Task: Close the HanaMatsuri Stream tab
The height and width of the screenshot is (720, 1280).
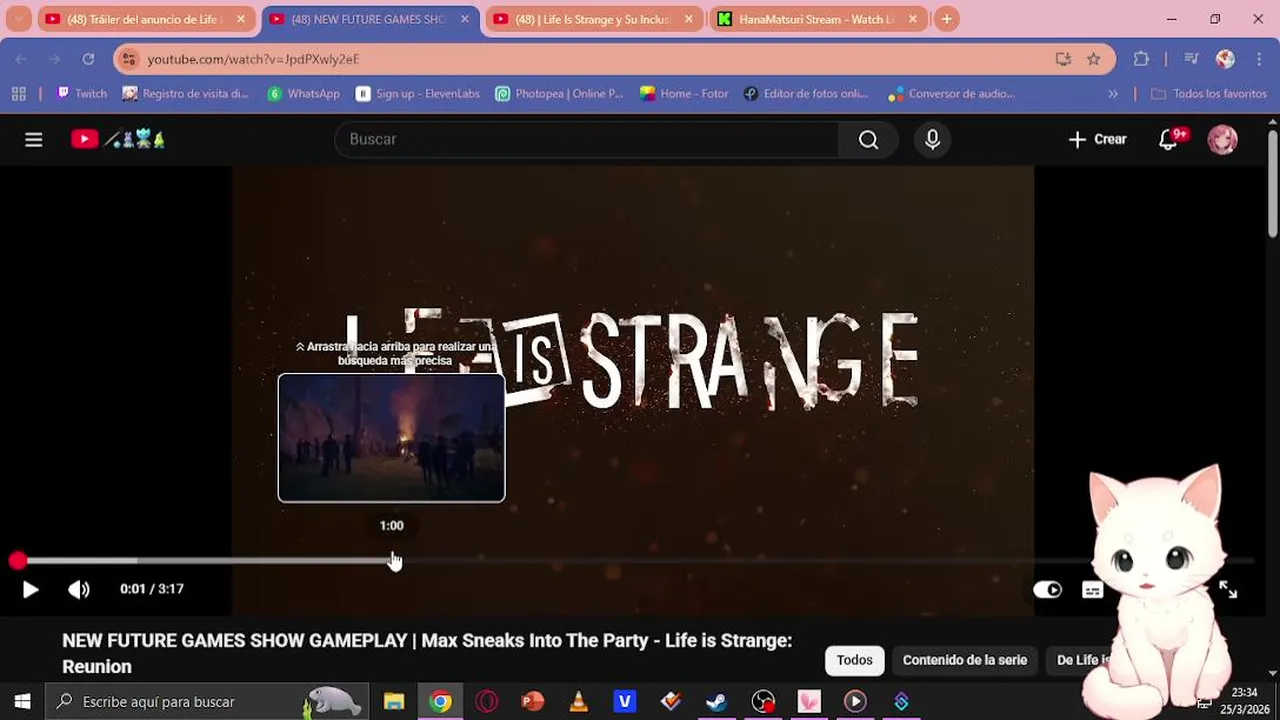Action: tap(913, 19)
